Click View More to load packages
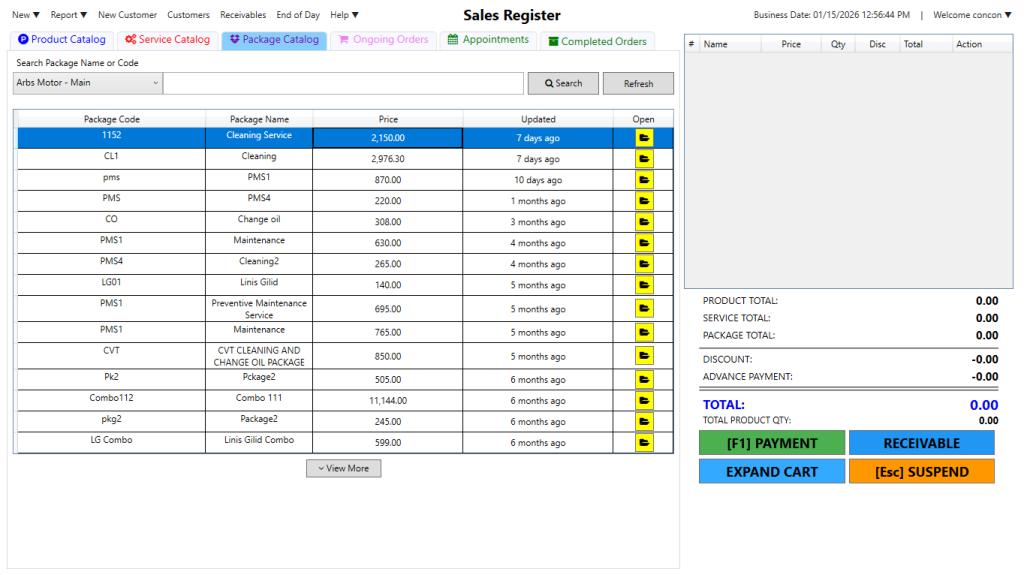This screenshot has height=575, width=1024. pyautogui.click(x=343, y=468)
